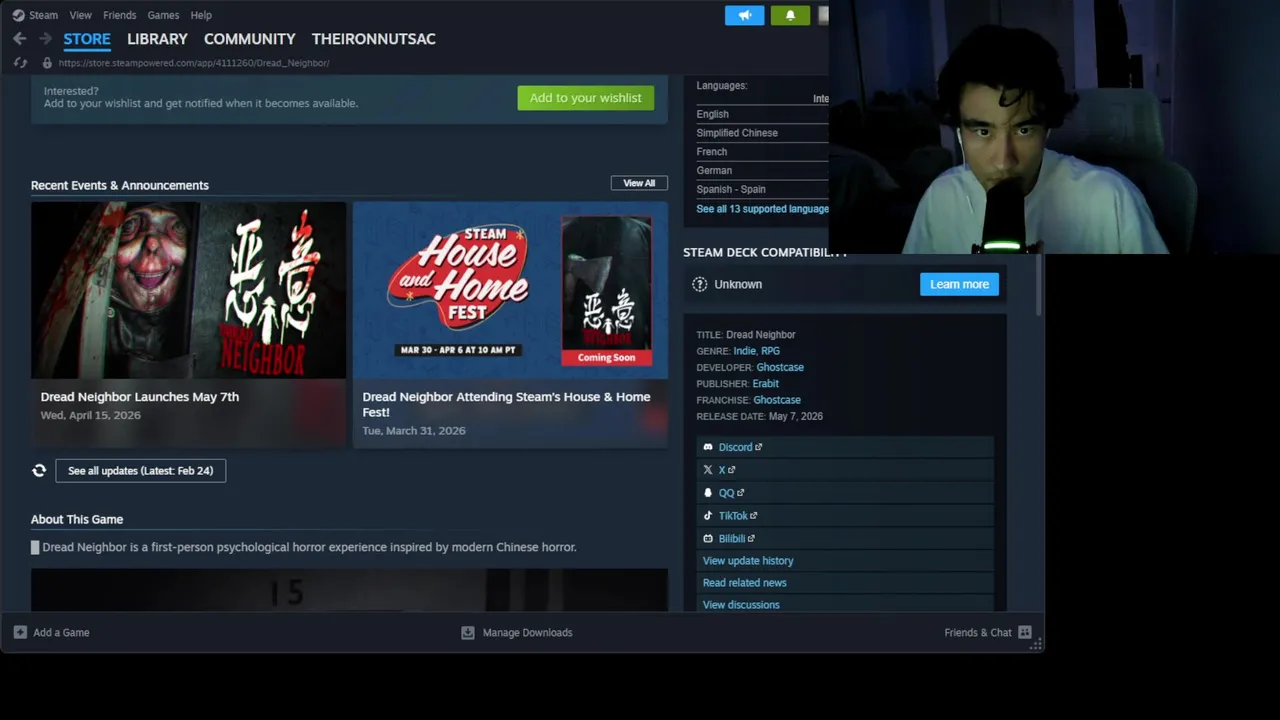Click the X social icon
The image size is (1280, 720).
(708, 470)
